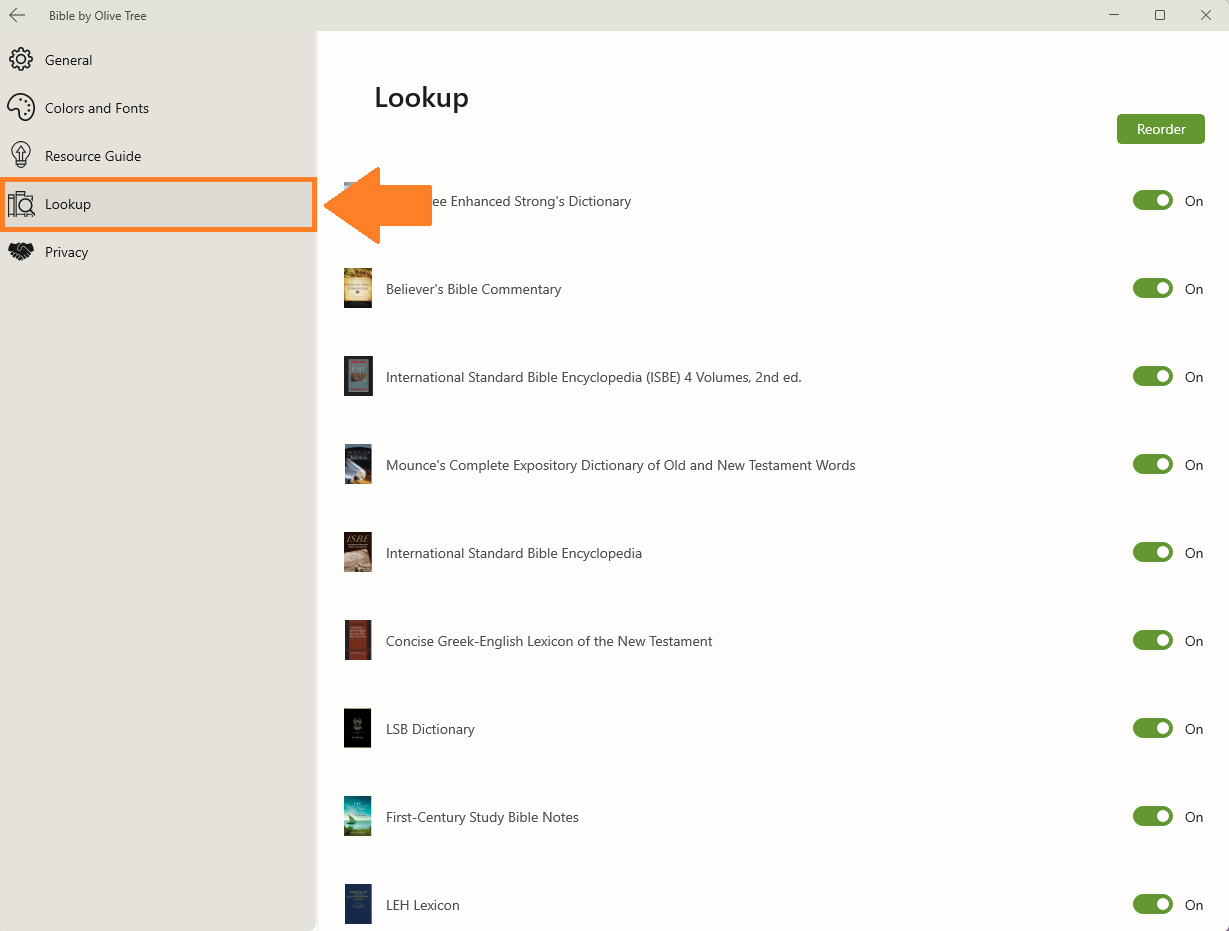
Task: Click 'Bible by Olive Tree' window title
Action: pos(98,16)
